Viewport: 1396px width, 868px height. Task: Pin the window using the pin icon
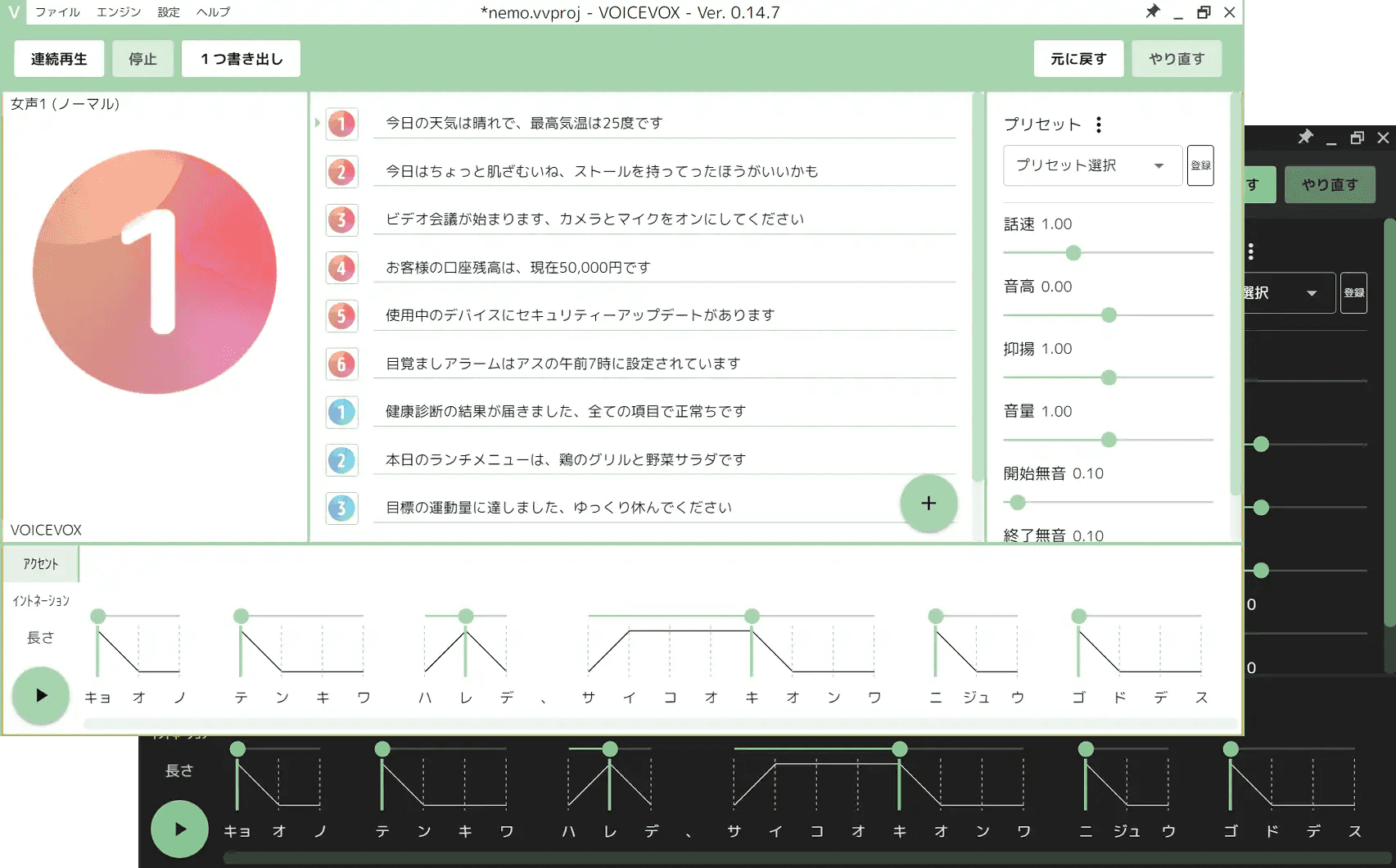(x=1153, y=12)
